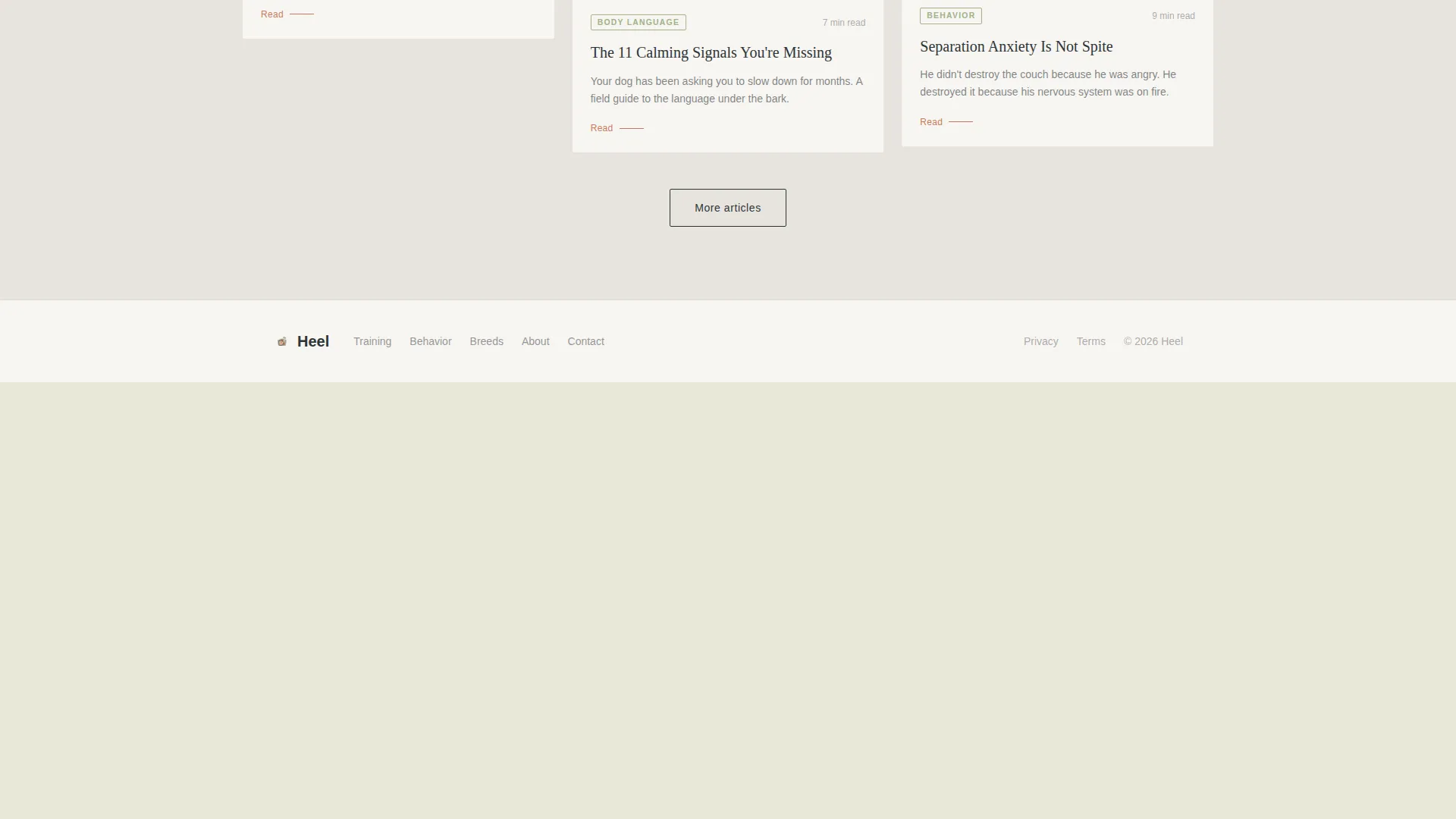Screen dimensions: 1456x819
Task: Open Separation Anxiety Is Not Spite article
Action: coord(1016,47)
